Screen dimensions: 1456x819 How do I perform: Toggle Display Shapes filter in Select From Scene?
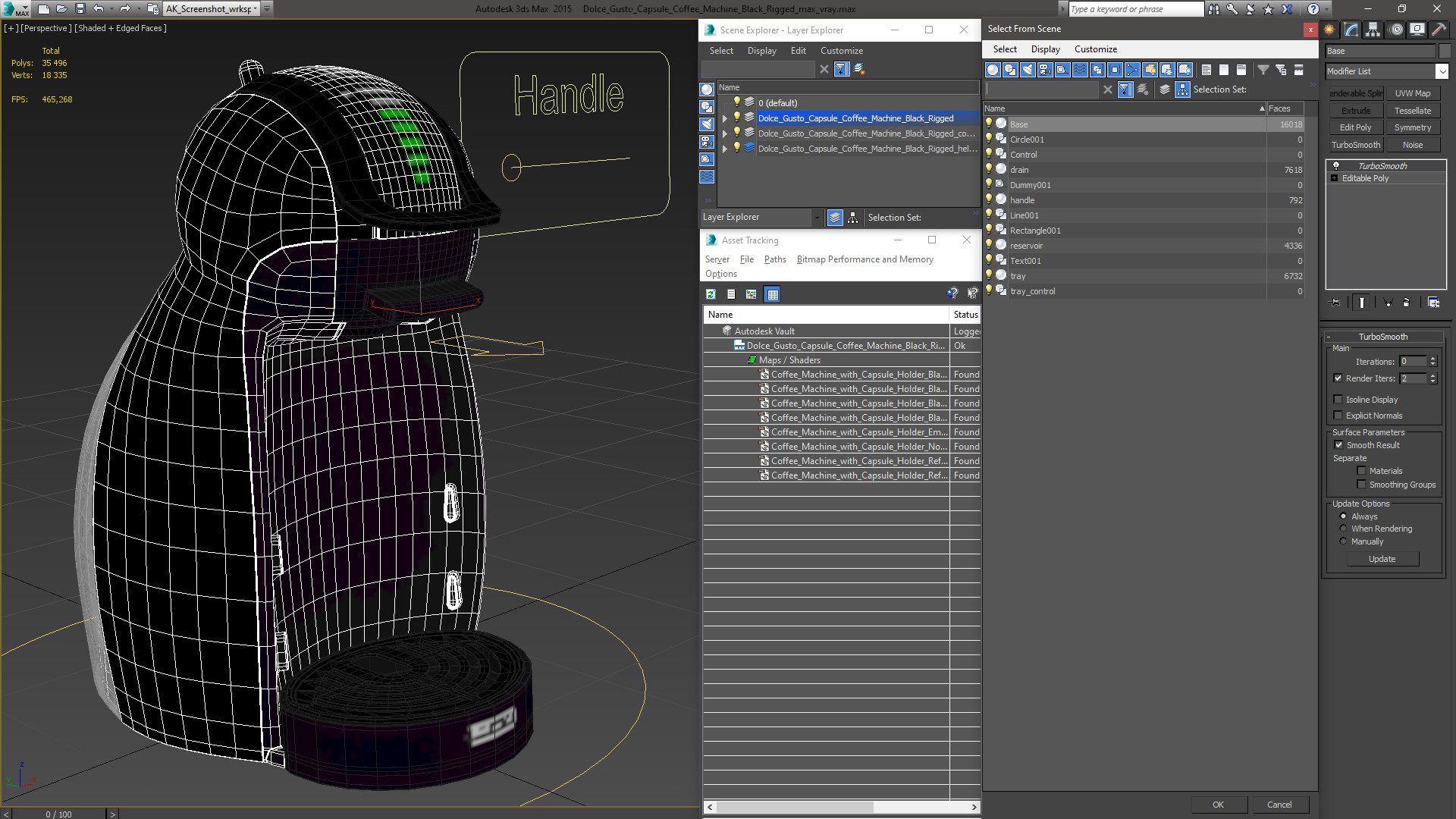pos(1010,70)
